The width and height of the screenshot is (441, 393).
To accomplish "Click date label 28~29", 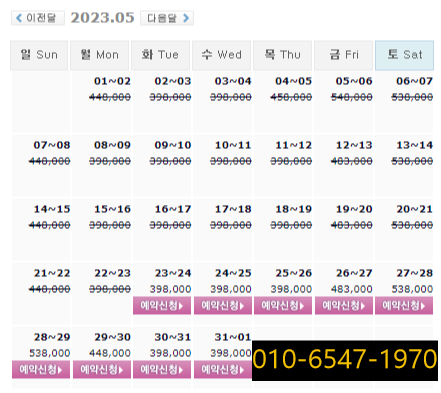I will pyautogui.click(x=52, y=337).
